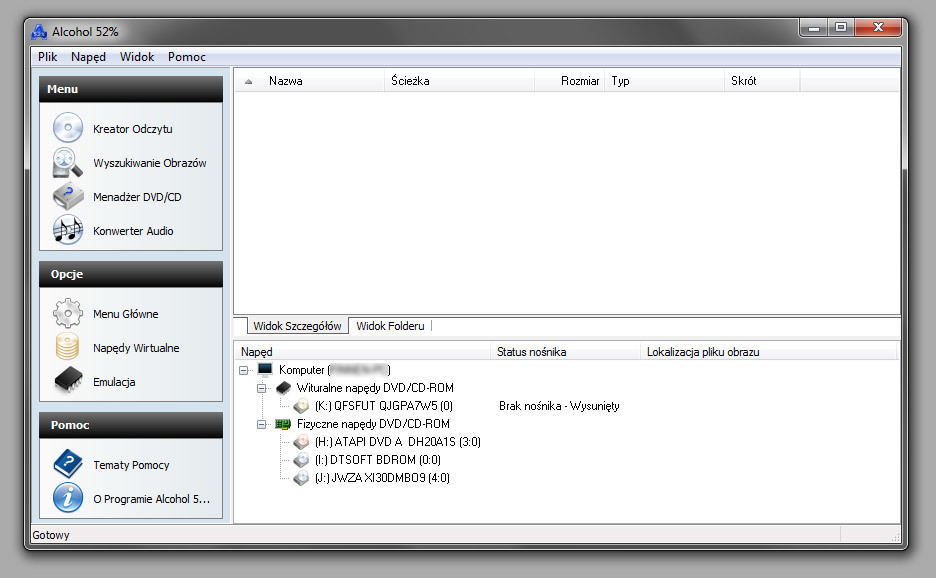Image resolution: width=936 pixels, height=578 pixels.
Task: Click the Menadżer DVD/CD drive icon
Action: [x=67, y=196]
